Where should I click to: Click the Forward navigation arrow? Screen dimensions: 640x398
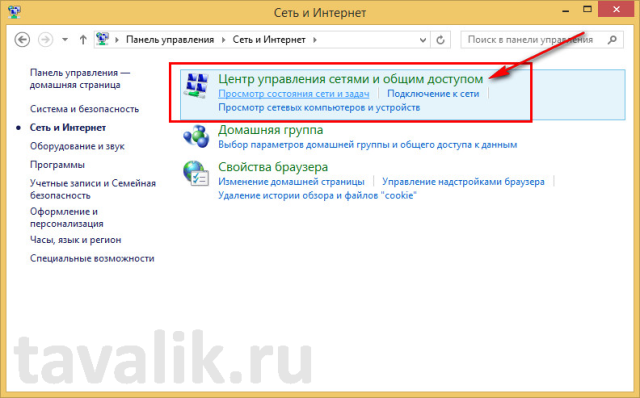pyautogui.click(x=45, y=40)
